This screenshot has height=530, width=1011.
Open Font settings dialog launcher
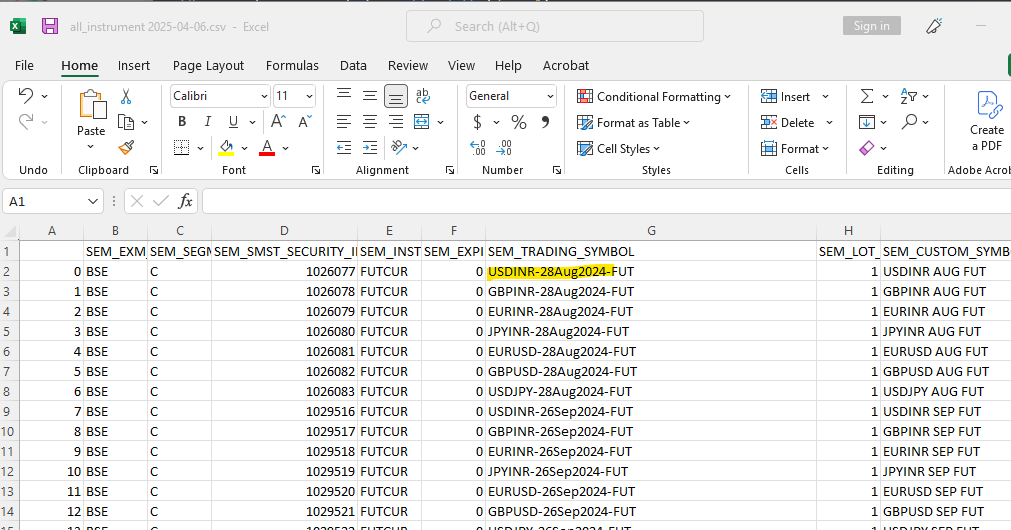click(x=316, y=170)
